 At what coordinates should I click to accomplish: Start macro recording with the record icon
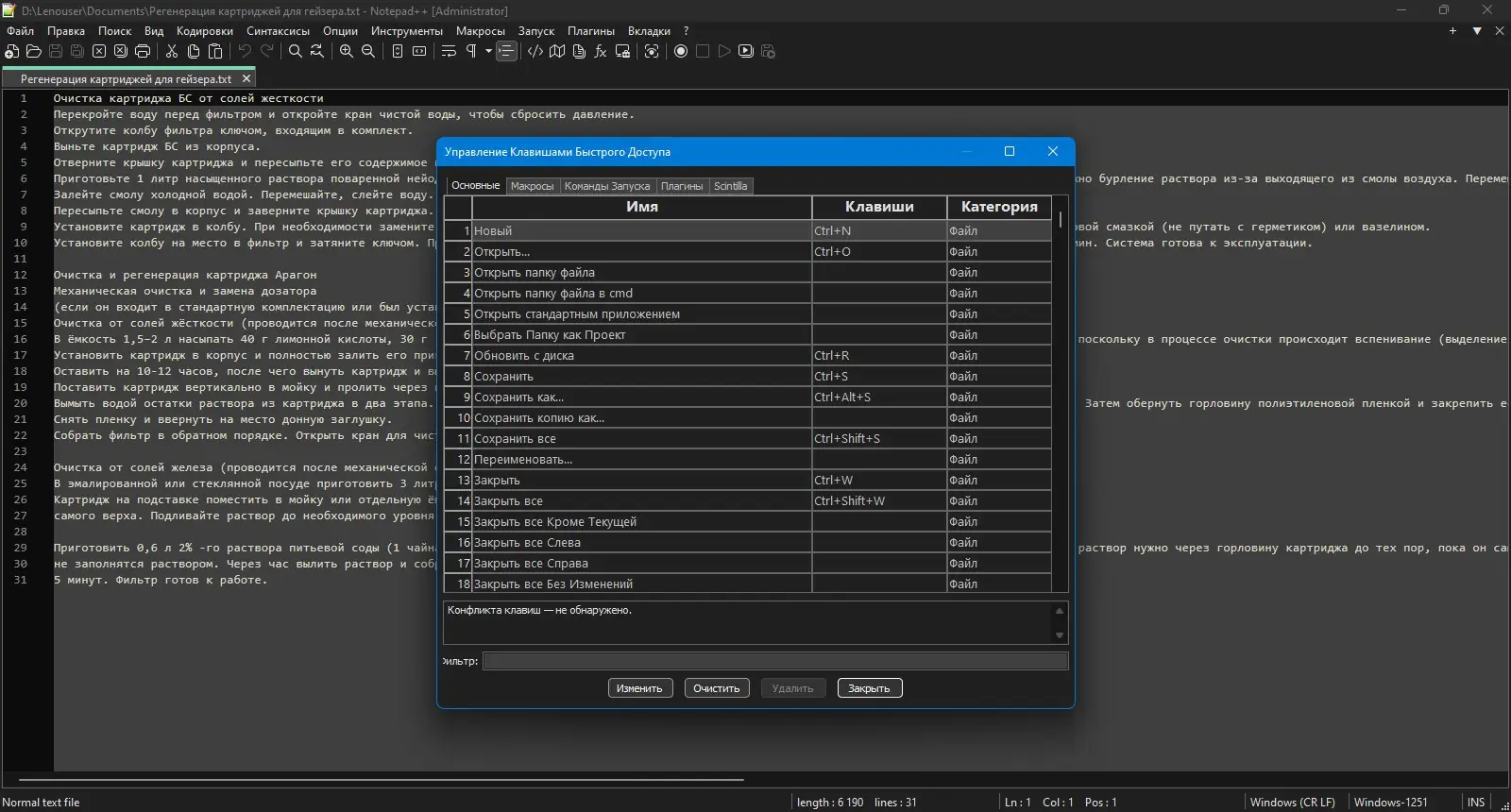tap(681, 51)
